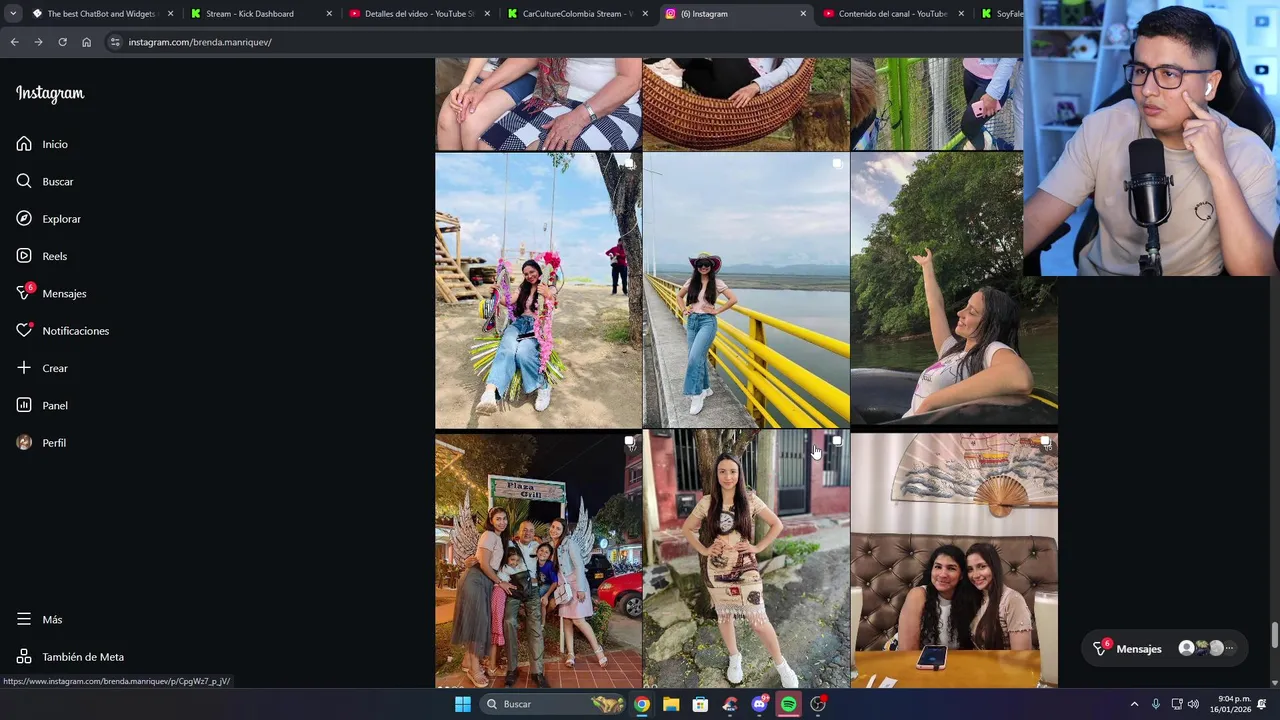
Task: Open the Reels icon in sidebar
Action: click(x=24, y=256)
